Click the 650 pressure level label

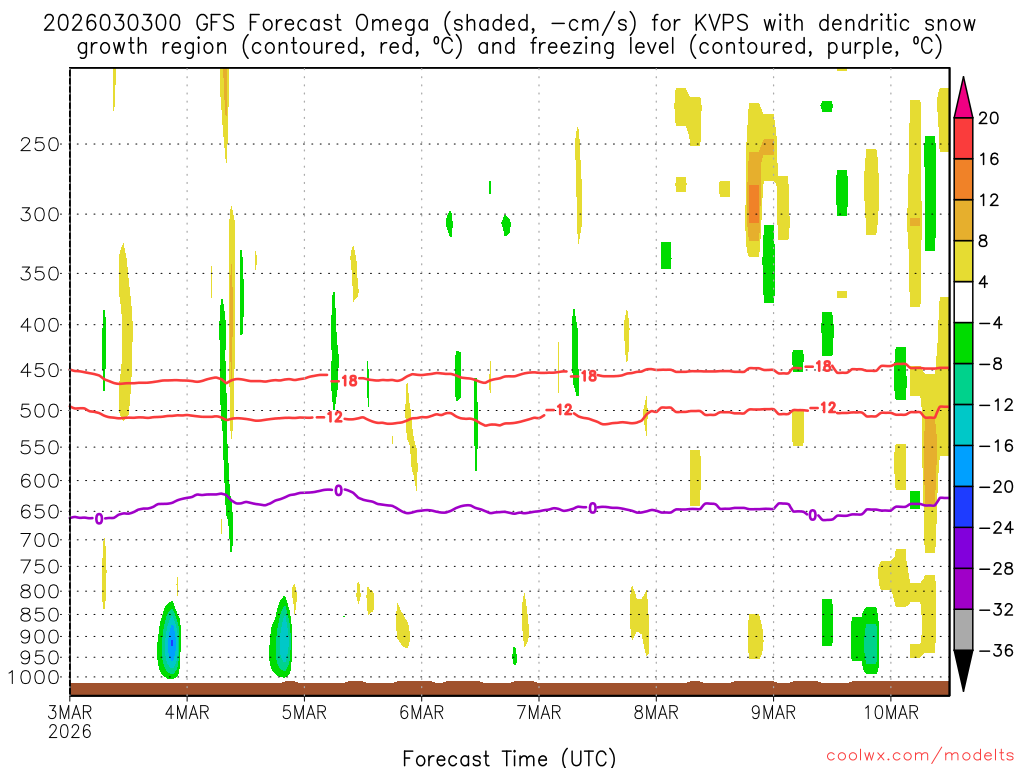click(x=40, y=511)
